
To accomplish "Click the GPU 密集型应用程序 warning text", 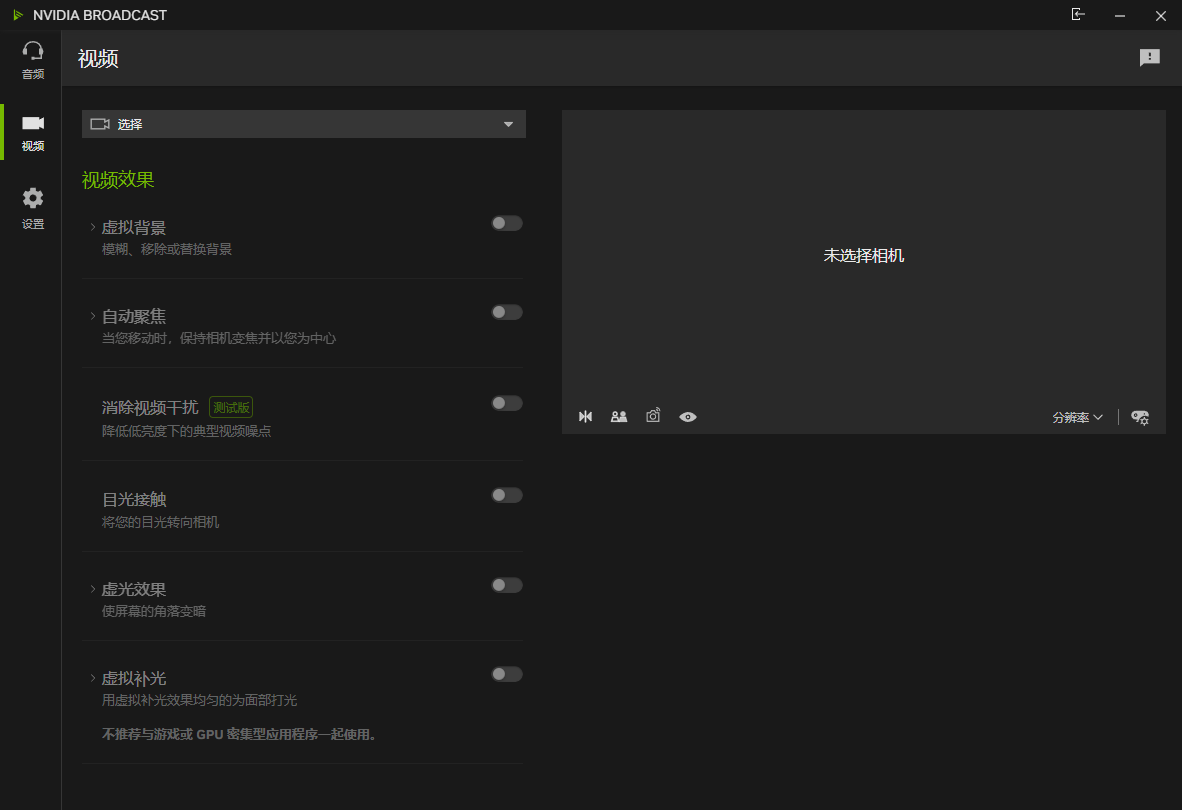I will point(239,734).
